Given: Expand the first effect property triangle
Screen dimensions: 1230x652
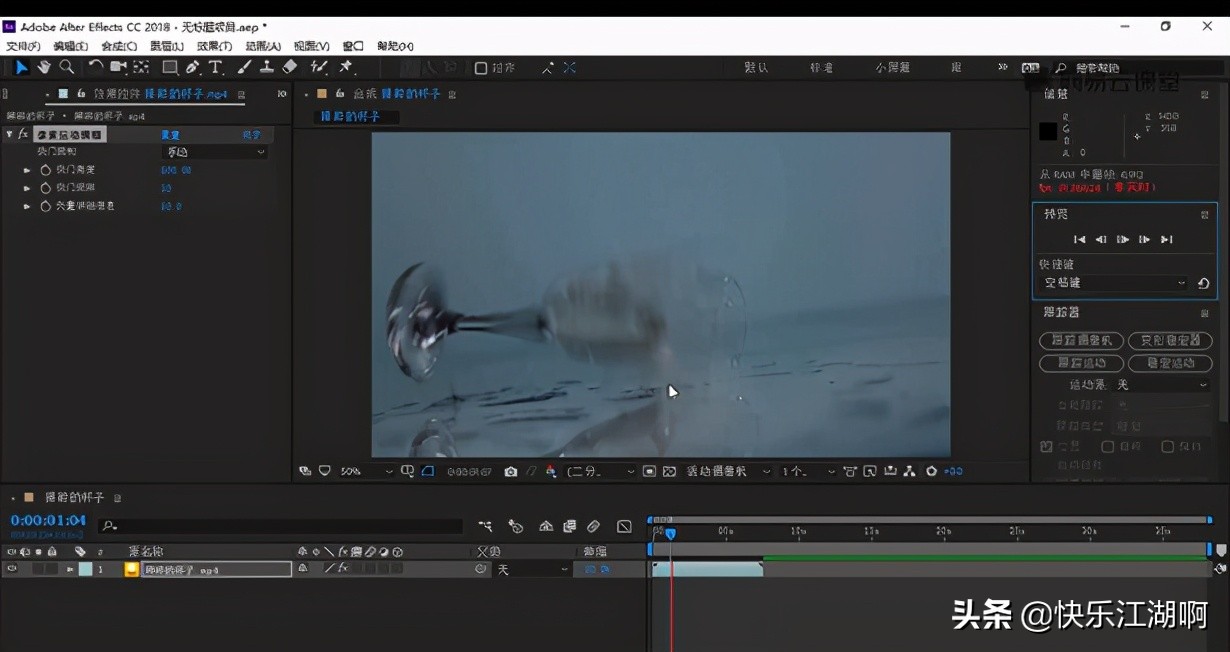Looking at the screenshot, I should 27,170.
